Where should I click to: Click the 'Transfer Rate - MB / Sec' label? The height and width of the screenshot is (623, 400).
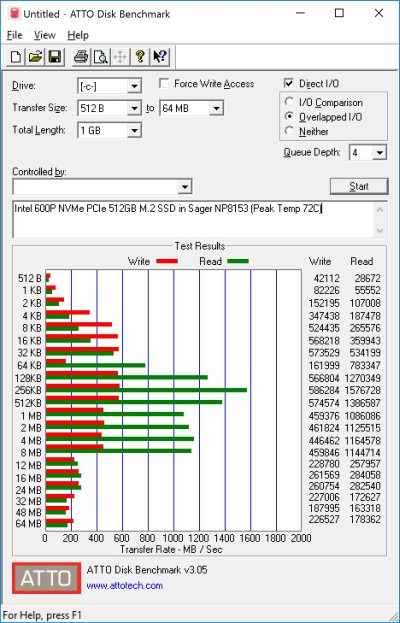point(171,549)
